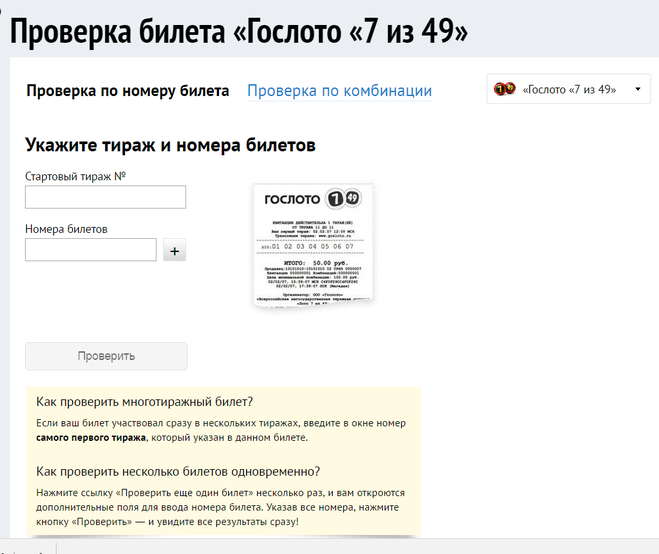Click the «Номера билетов» label

pyautogui.click(x=66, y=229)
